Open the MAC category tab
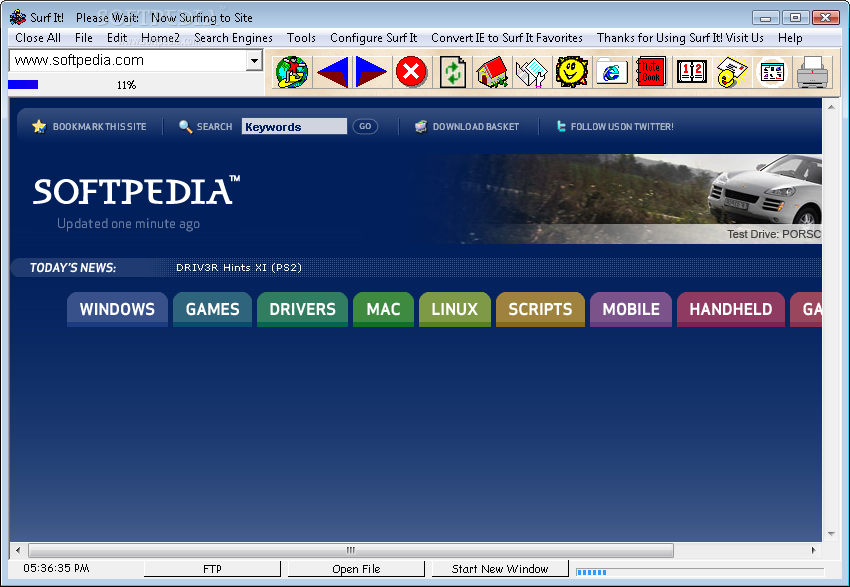This screenshot has height=587, width=850. 383,309
